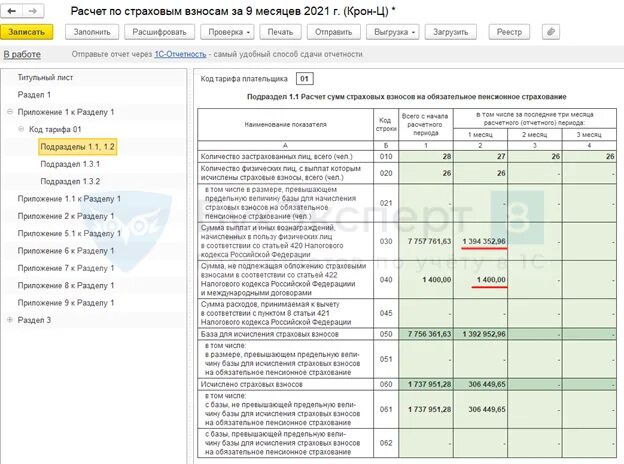
Task: Click row label База для исчисления страховых взносов
Action: coord(269,334)
